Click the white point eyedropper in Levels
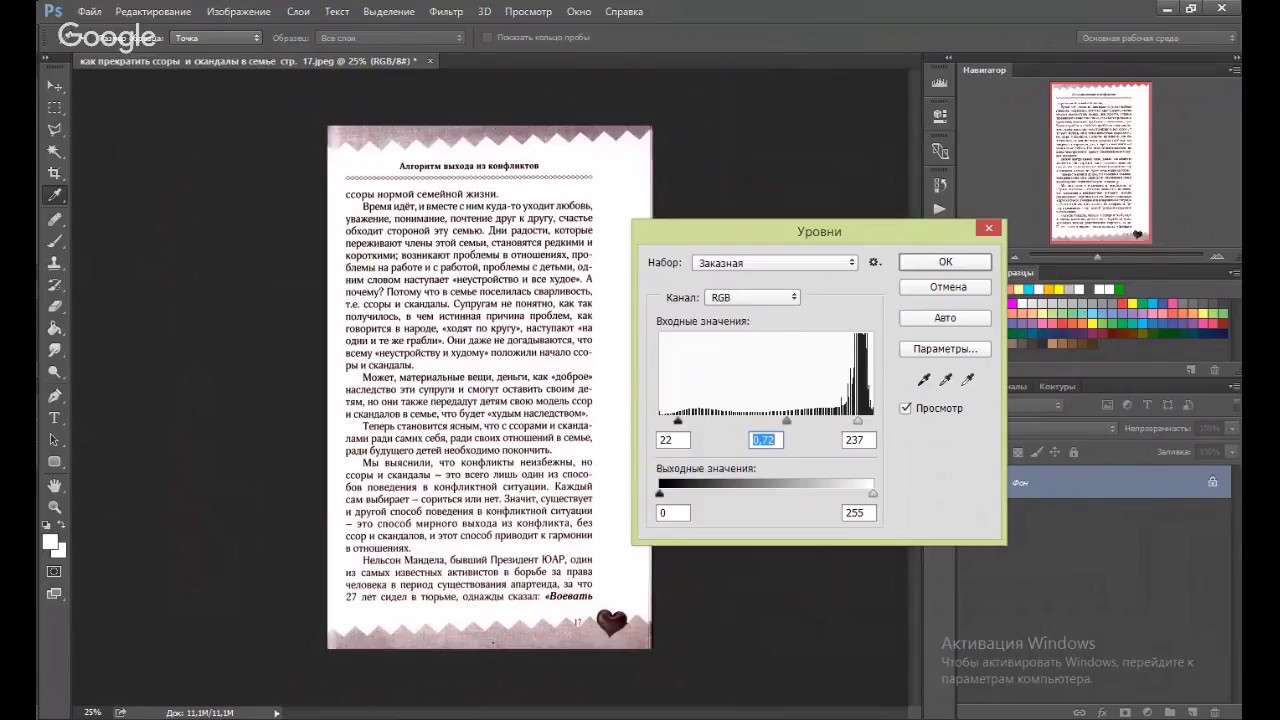This screenshot has height=720, width=1280. [968, 380]
